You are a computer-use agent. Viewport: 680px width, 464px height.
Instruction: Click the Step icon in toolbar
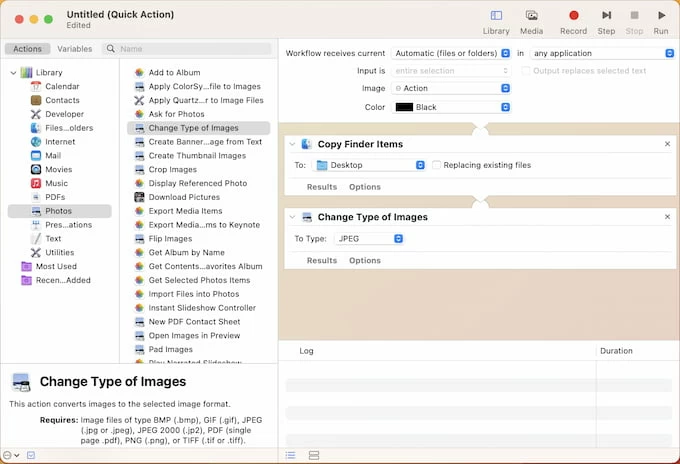pyautogui.click(x=606, y=15)
